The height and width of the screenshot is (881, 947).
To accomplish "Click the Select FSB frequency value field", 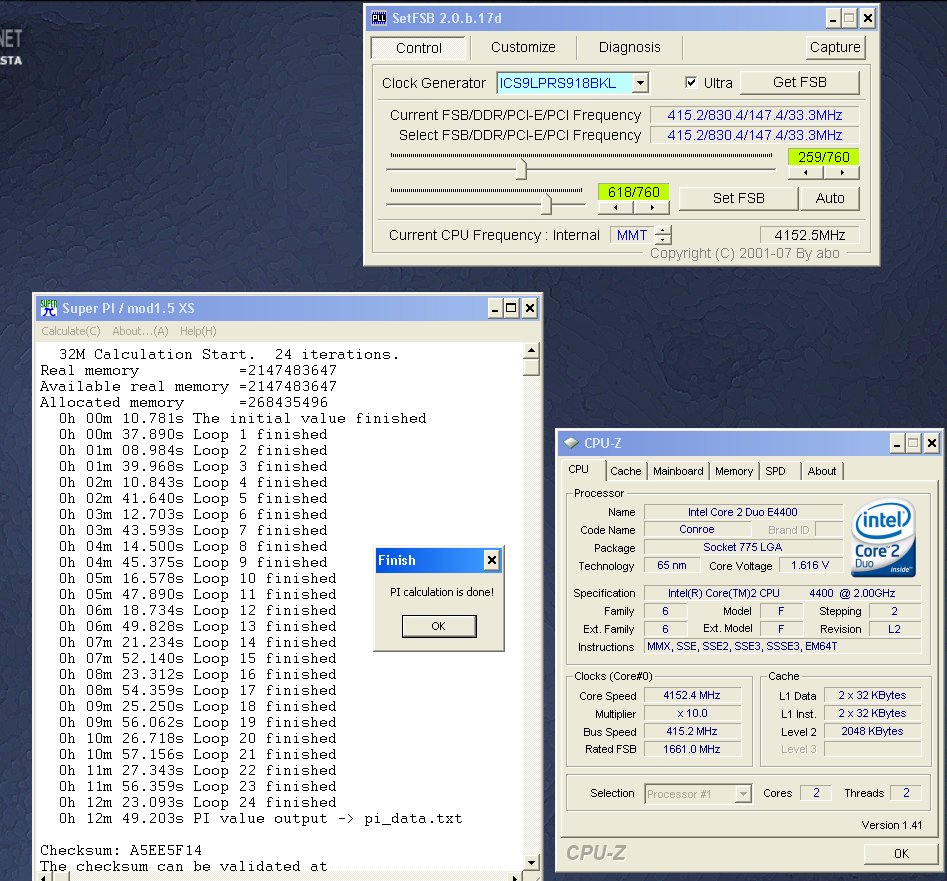I will (x=754, y=135).
